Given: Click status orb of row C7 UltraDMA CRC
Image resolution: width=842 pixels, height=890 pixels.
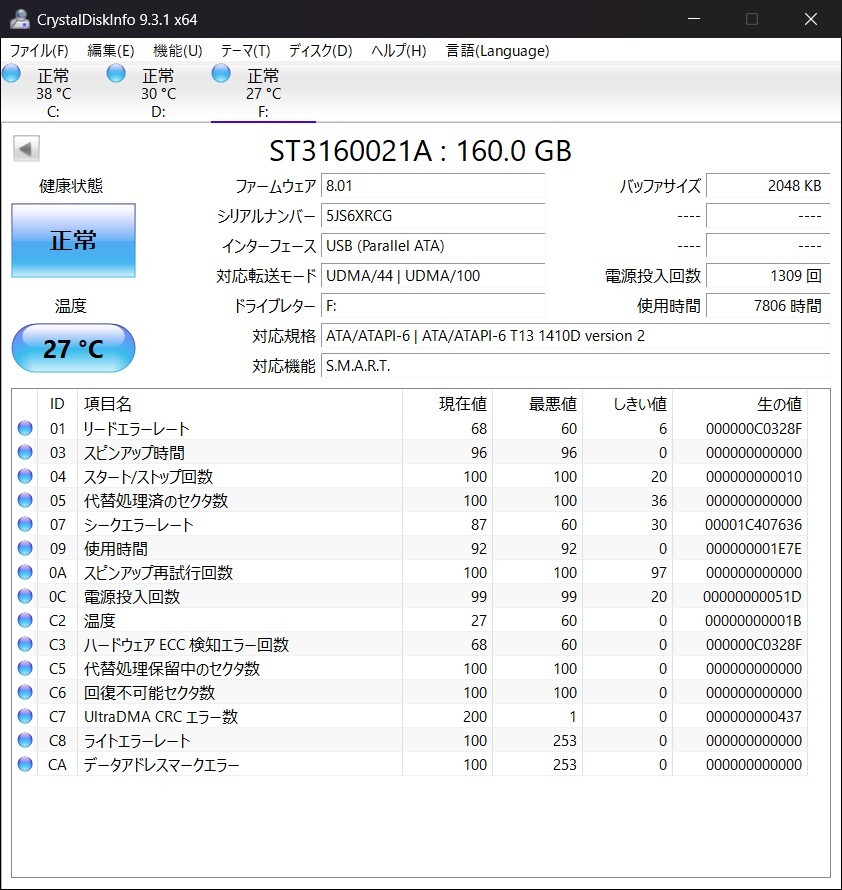Looking at the screenshot, I should (25, 716).
